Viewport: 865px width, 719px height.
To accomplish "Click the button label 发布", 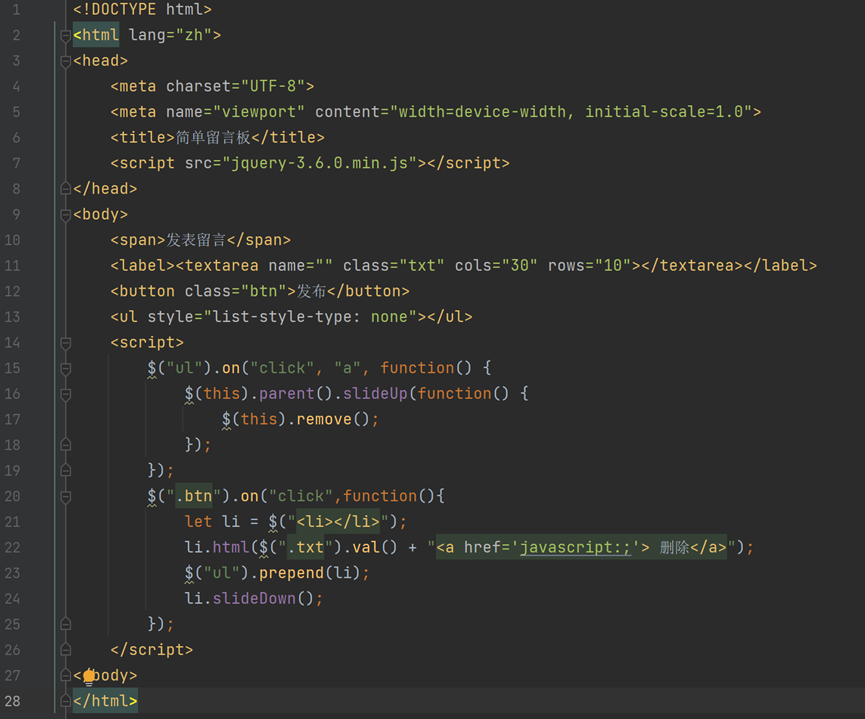I will click(x=311, y=291).
